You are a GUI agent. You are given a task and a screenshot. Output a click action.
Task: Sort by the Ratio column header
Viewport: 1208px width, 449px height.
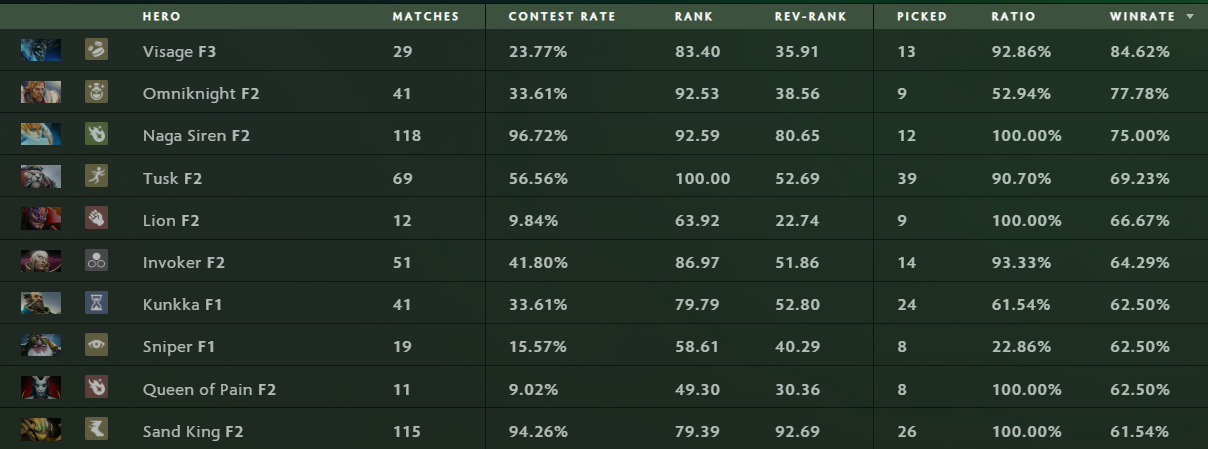coord(1013,17)
